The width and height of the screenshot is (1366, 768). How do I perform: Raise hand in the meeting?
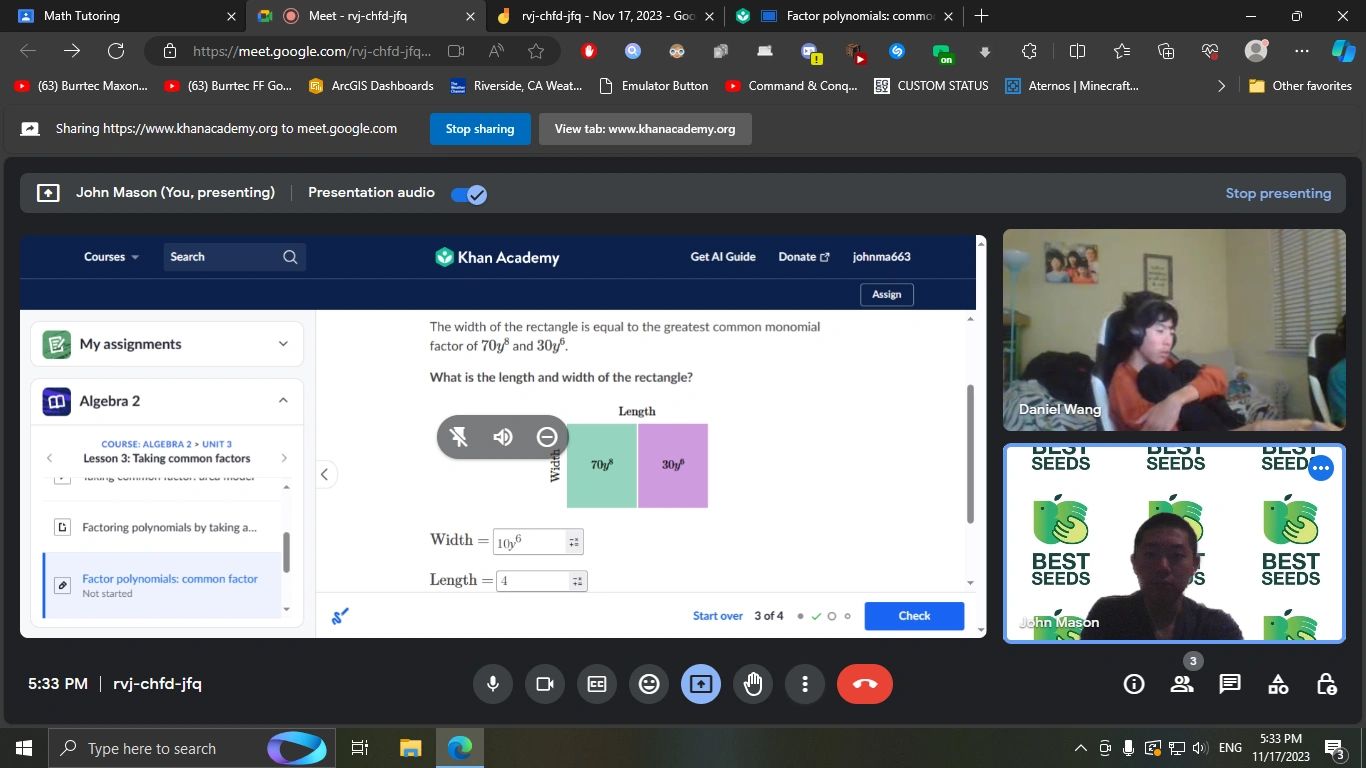click(x=753, y=684)
